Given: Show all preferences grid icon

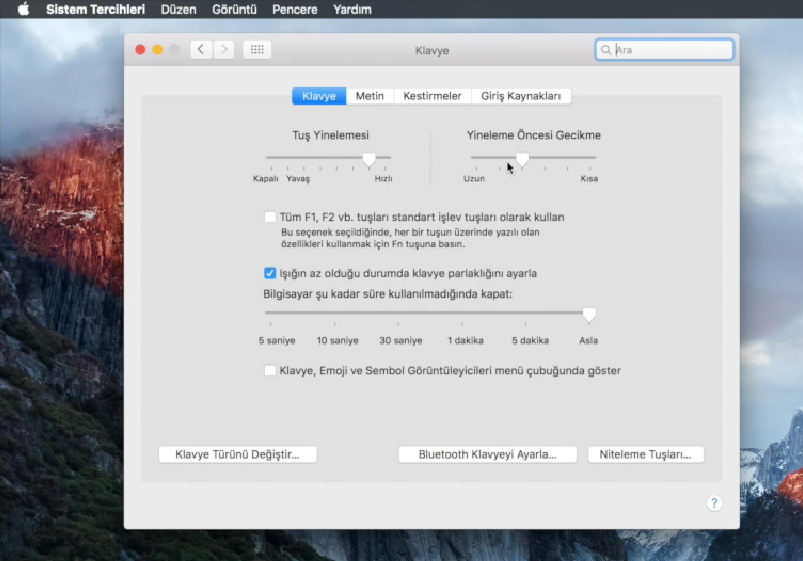Looking at the screenshot, I should (256, 49).
